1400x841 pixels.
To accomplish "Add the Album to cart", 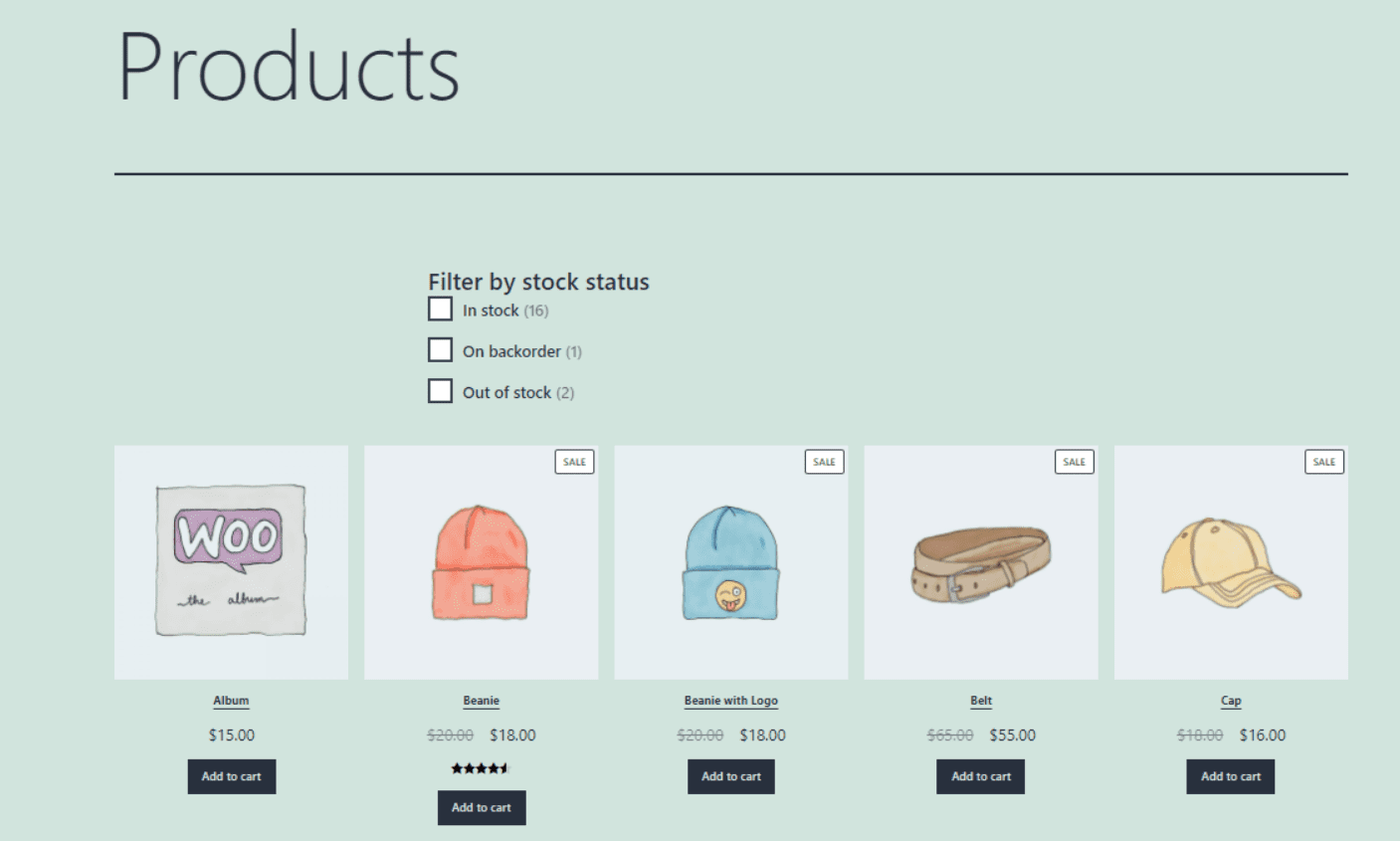I will (x=231, y=776).
